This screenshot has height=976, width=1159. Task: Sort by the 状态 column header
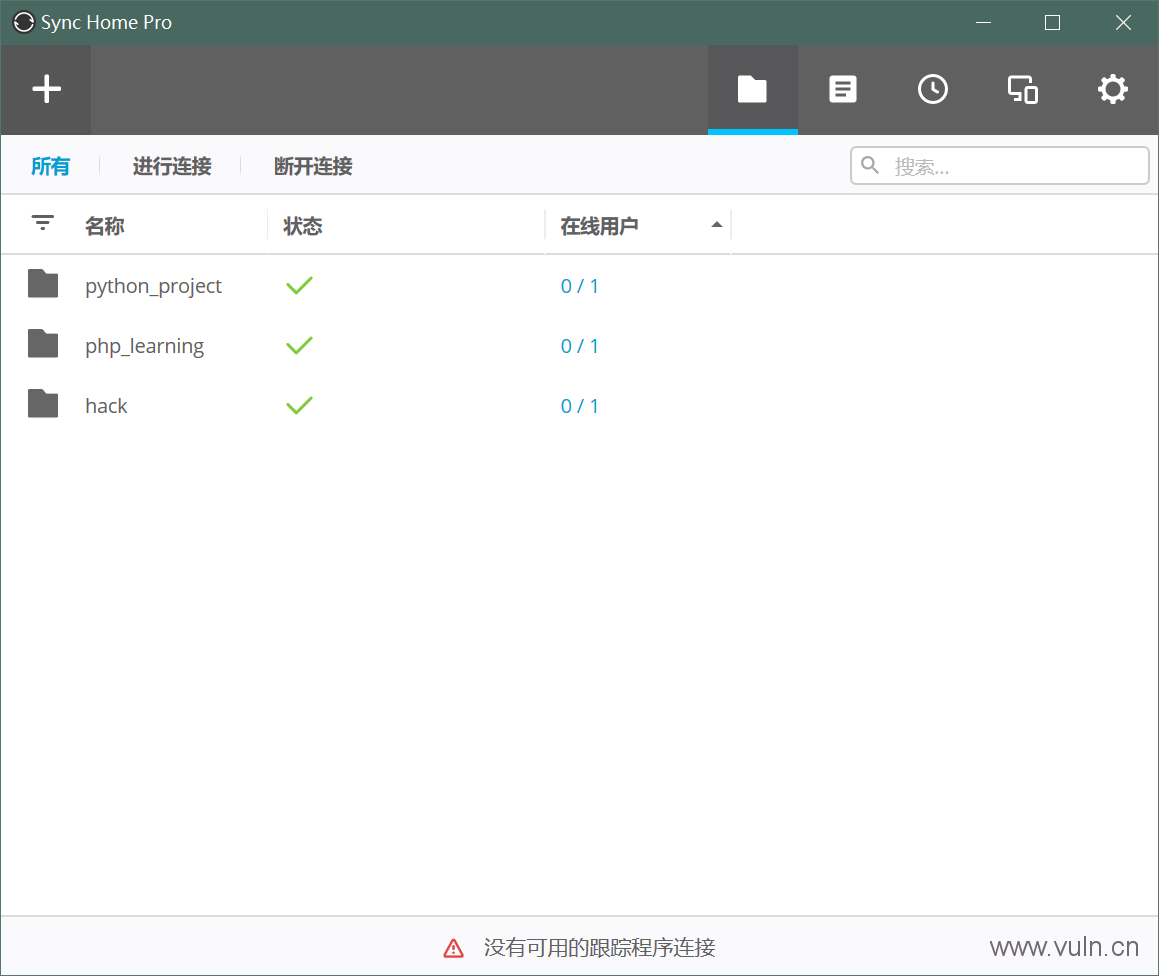303,226
